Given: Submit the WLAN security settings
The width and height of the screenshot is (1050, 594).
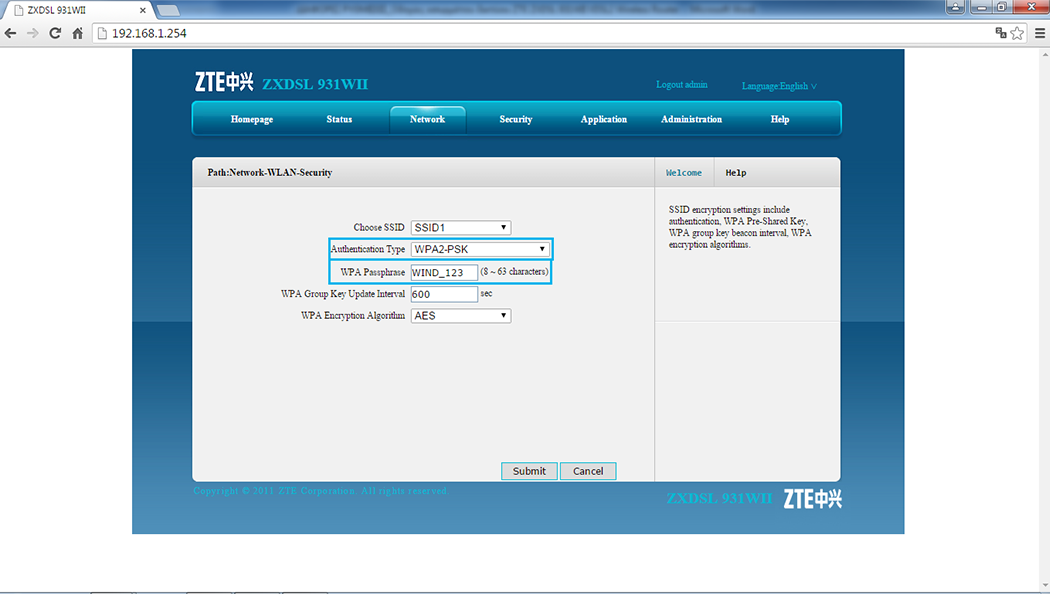Looking at the screenshot, I should click(x=529, y=471).
